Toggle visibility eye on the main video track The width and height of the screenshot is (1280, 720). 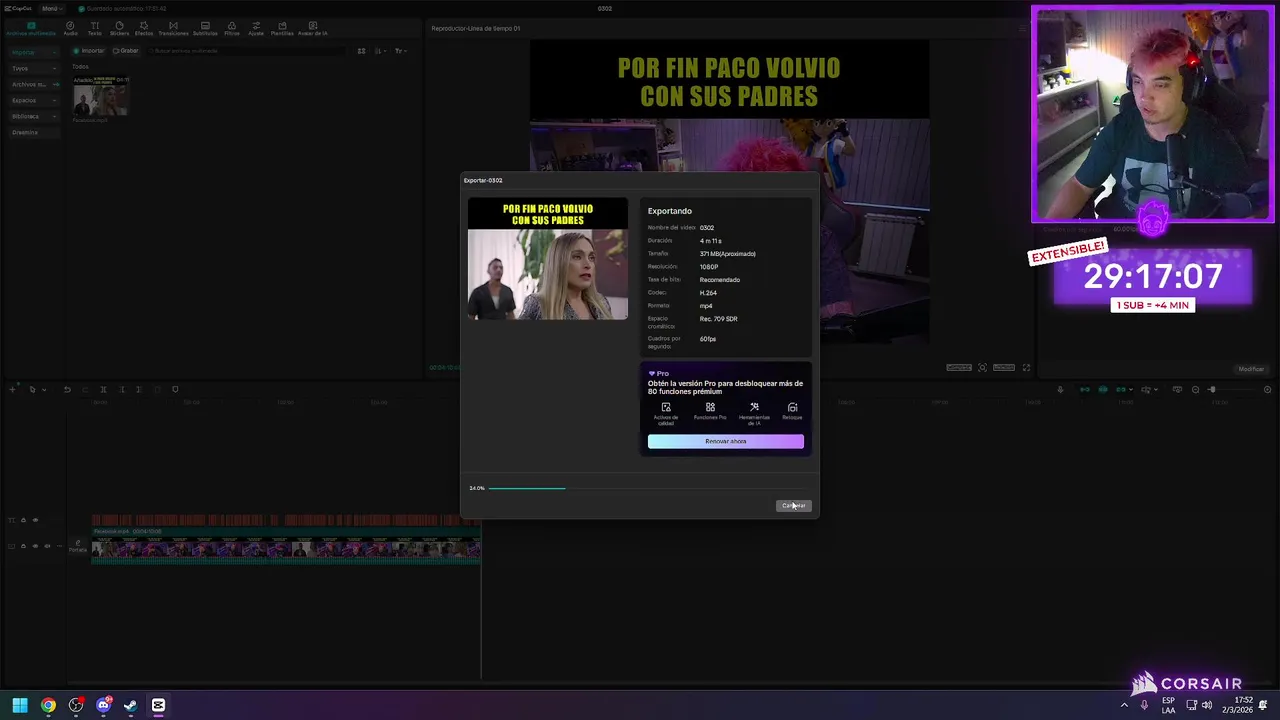tap(35, 546)
